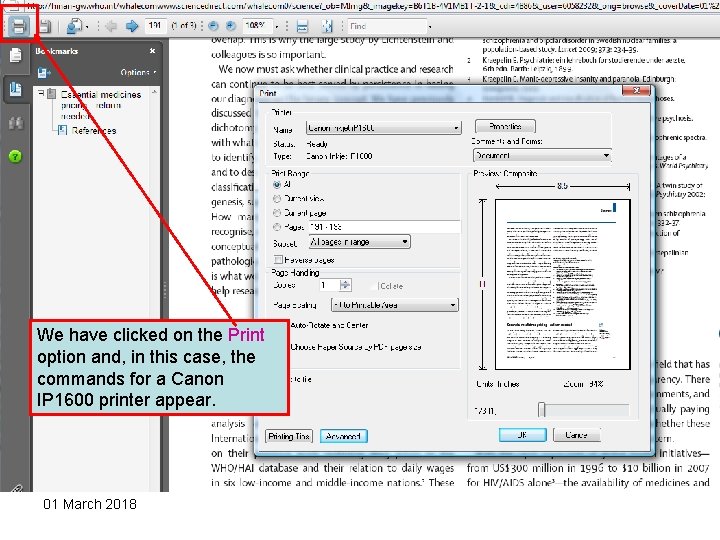Click the printer Properties button
Screen dimensions: 720x540
[505, 126]
